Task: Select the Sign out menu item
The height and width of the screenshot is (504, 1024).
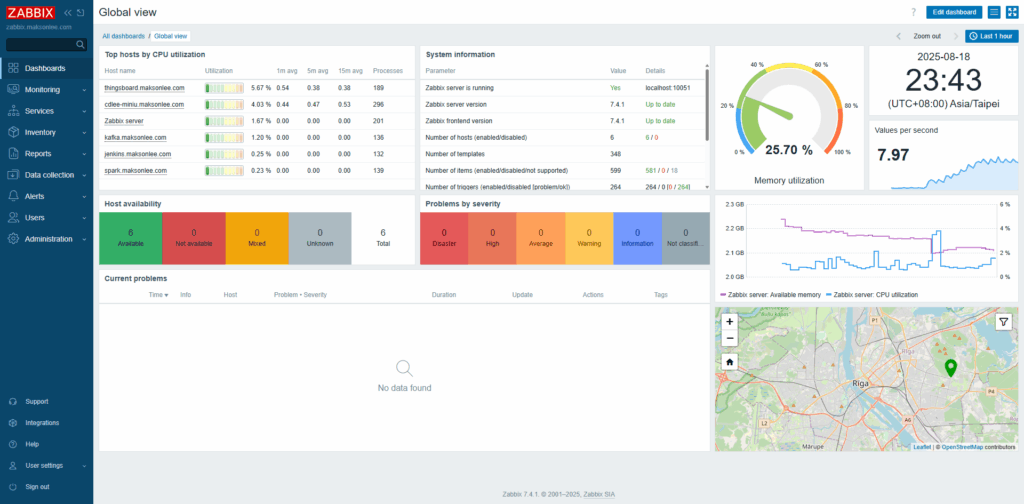Action: (x=46, y=487)
